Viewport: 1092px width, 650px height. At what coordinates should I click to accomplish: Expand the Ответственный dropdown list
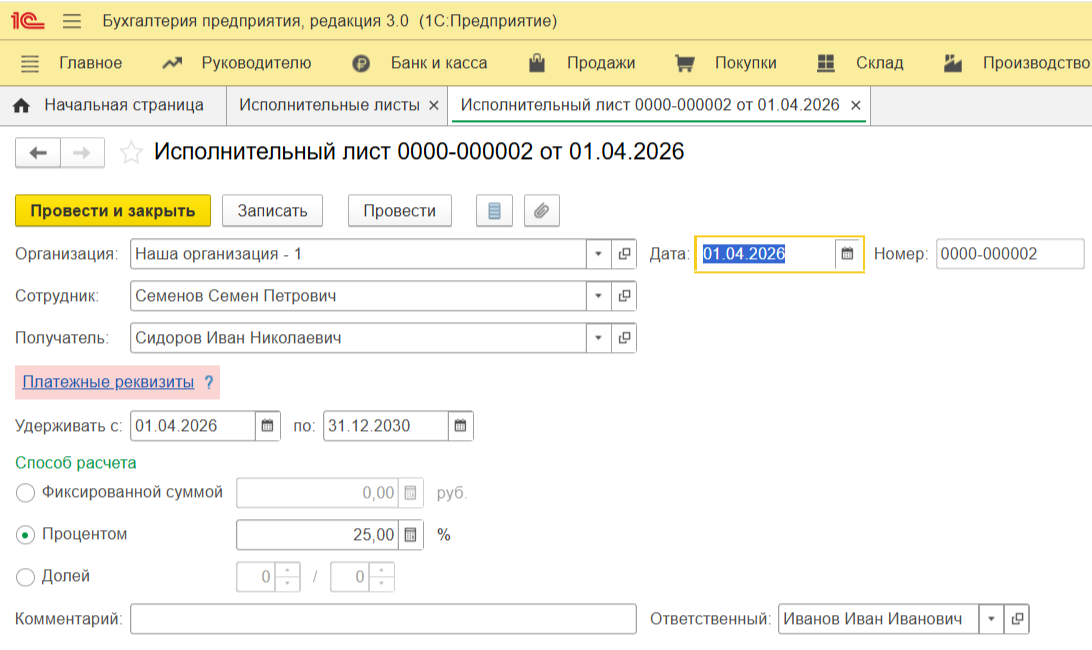pos(991,619)
